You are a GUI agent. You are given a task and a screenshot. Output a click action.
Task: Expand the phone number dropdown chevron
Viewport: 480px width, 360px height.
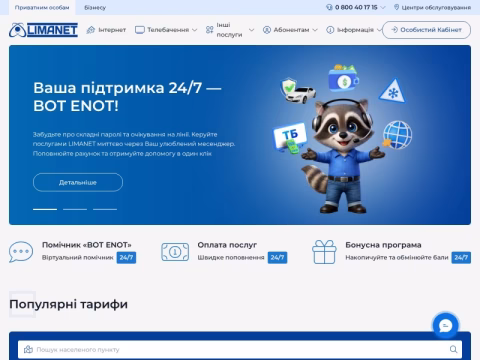coord(383,7)
